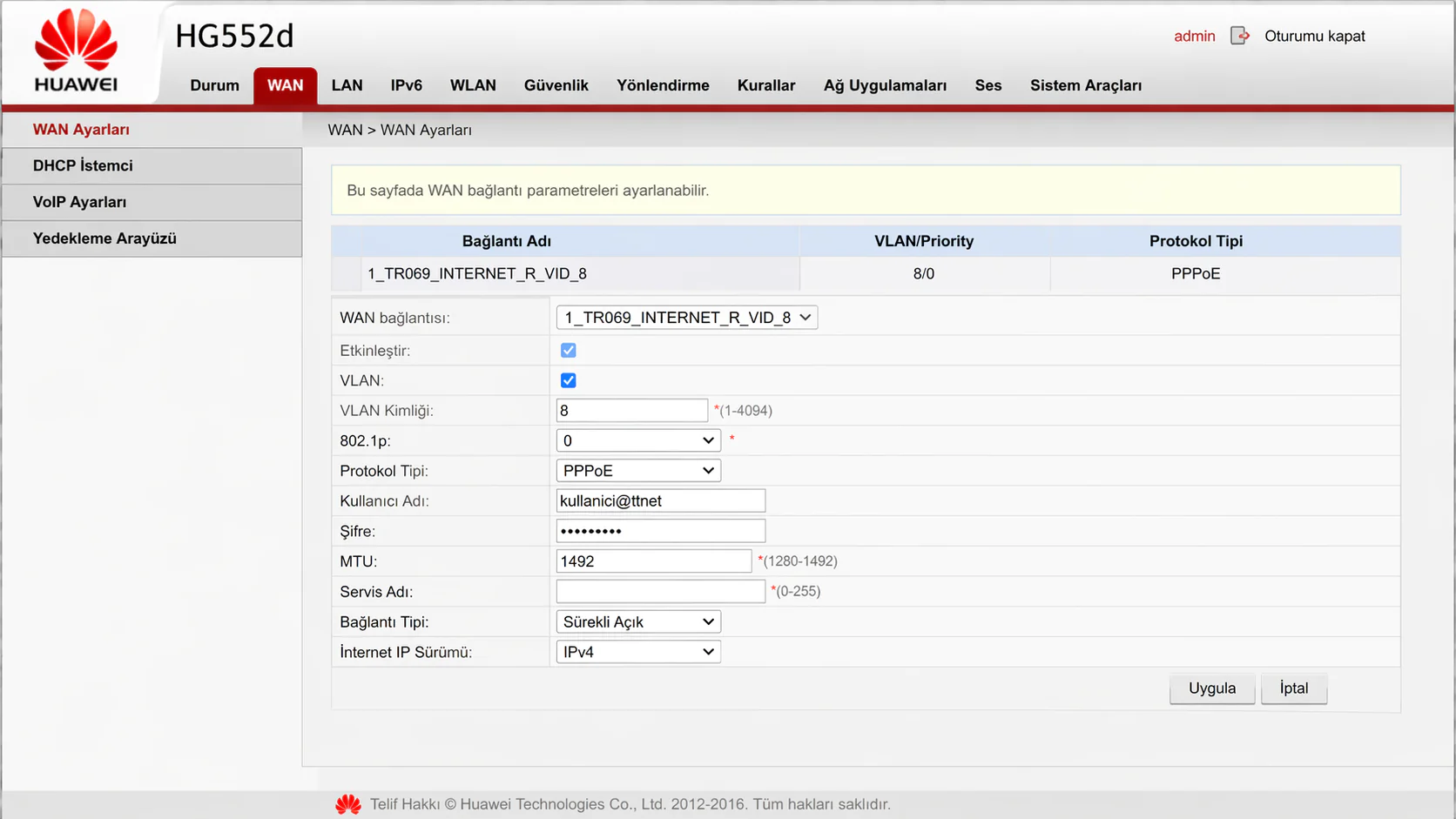Uncheck the VLAN checkbox
1456x819 pixels.
(569, 380)
